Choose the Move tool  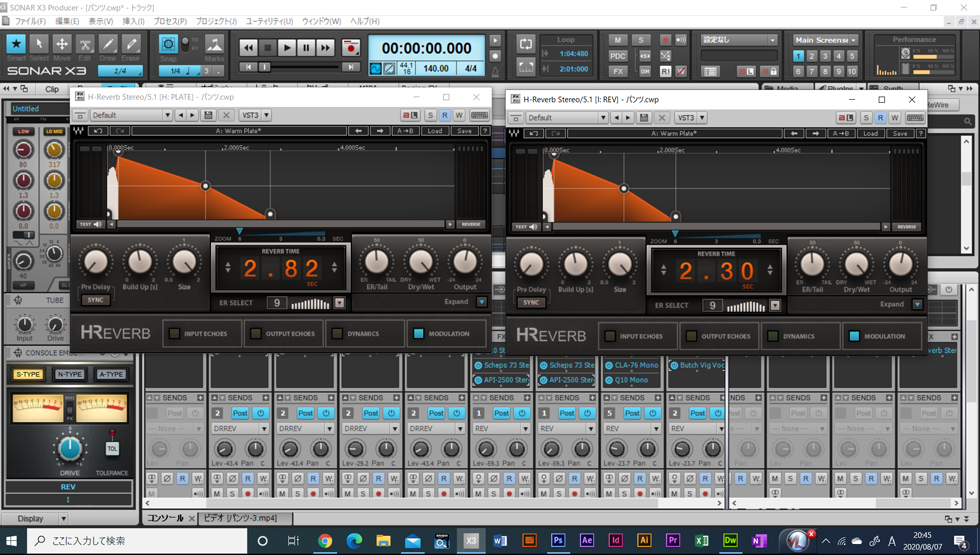coord(62,44)
